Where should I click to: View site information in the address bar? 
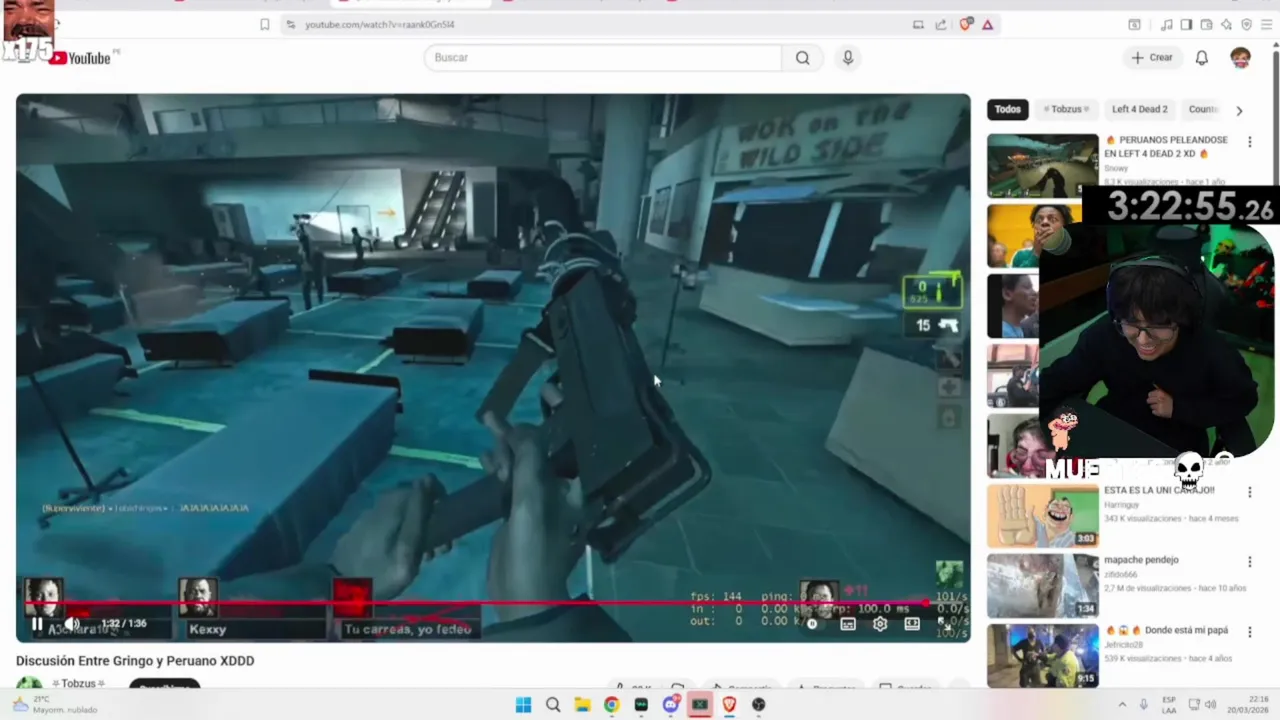coord(290,24)
